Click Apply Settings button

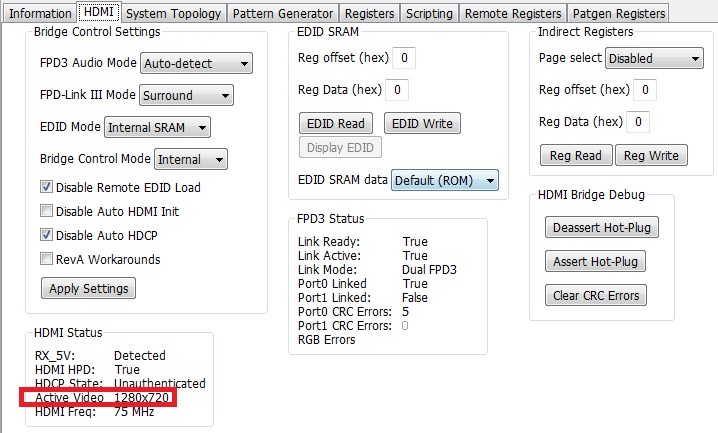(x=88, y=288)
